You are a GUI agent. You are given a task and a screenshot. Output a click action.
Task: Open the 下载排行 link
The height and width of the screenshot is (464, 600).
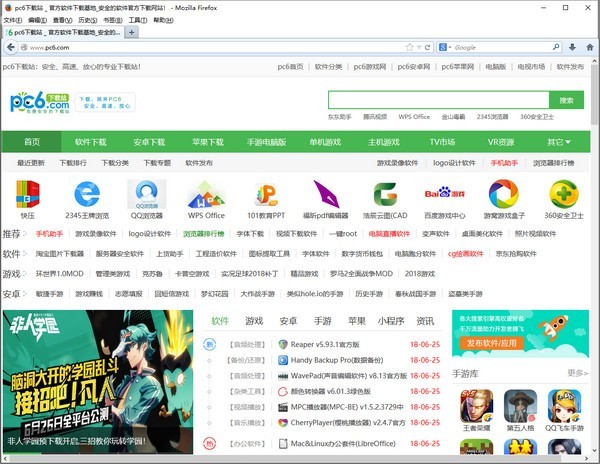(73, 163)
